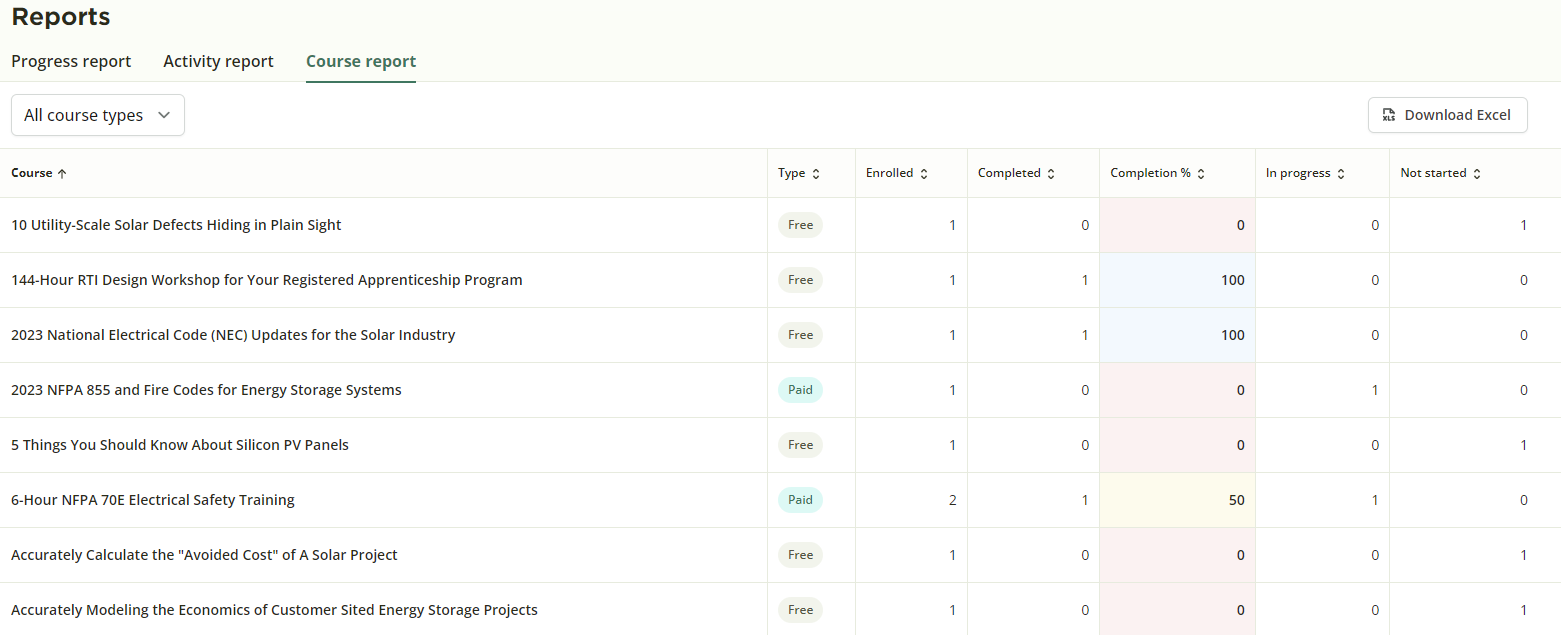The image size is (1561, 635).
Task: Sort by Type column arrows icon
Action: click(816, 173)
